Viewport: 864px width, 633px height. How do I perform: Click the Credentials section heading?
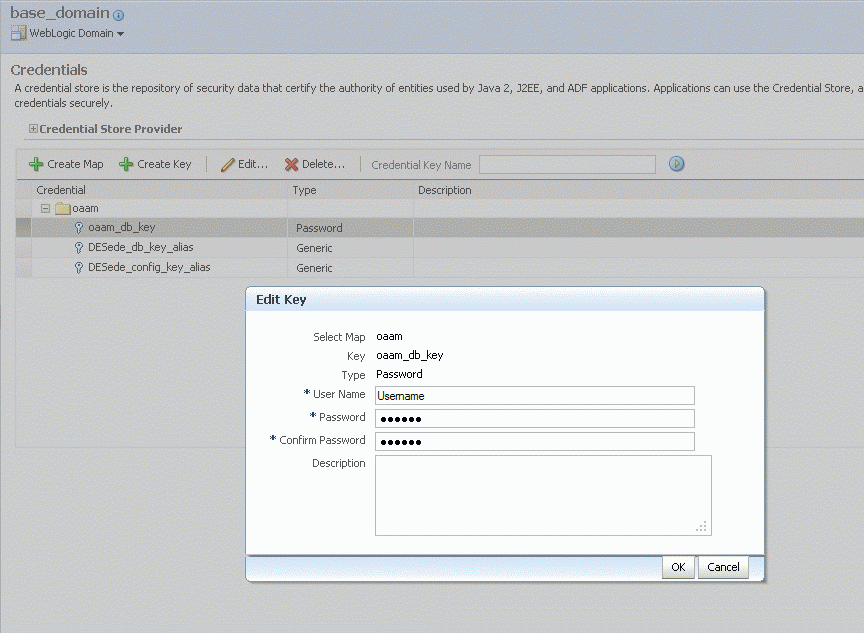coord(49,70)
